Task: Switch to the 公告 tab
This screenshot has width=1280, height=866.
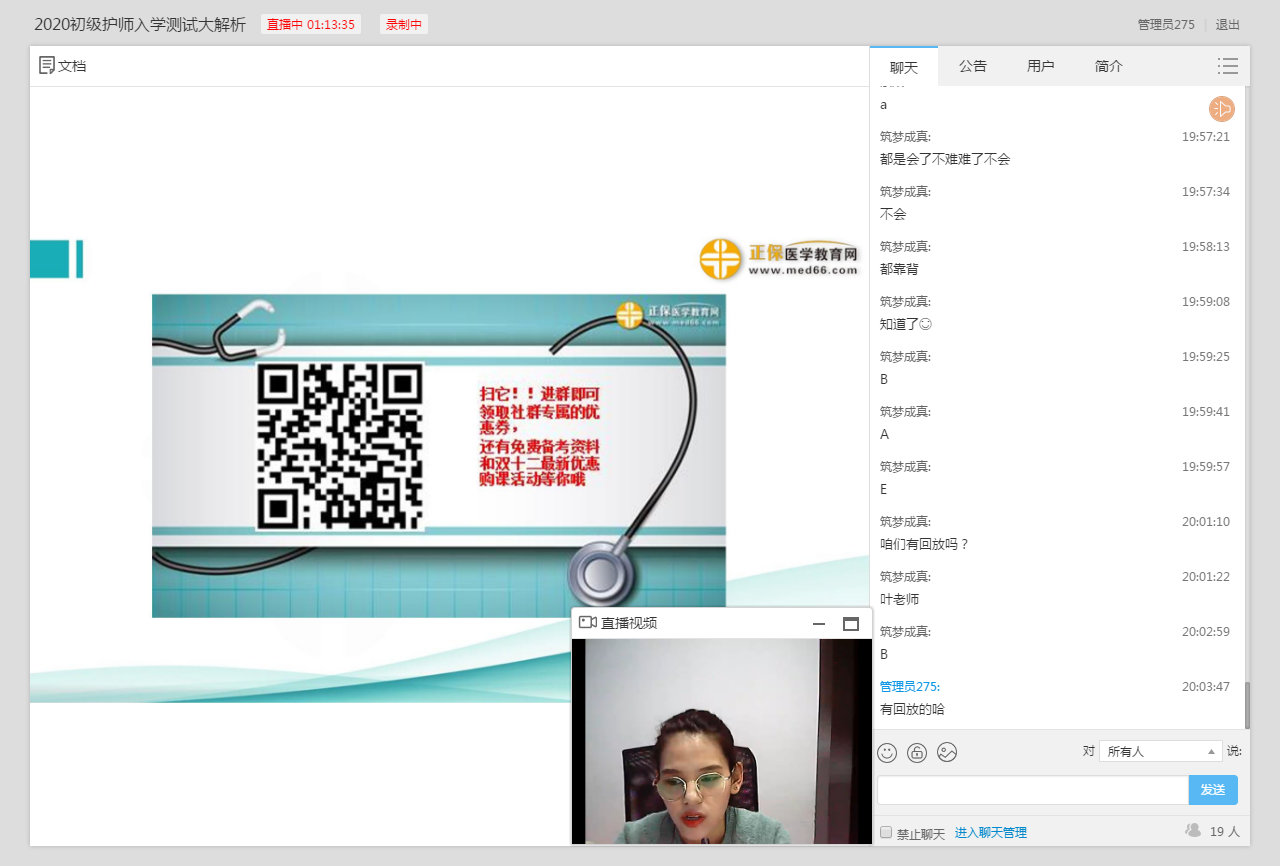Action: (x=972, y=66)
